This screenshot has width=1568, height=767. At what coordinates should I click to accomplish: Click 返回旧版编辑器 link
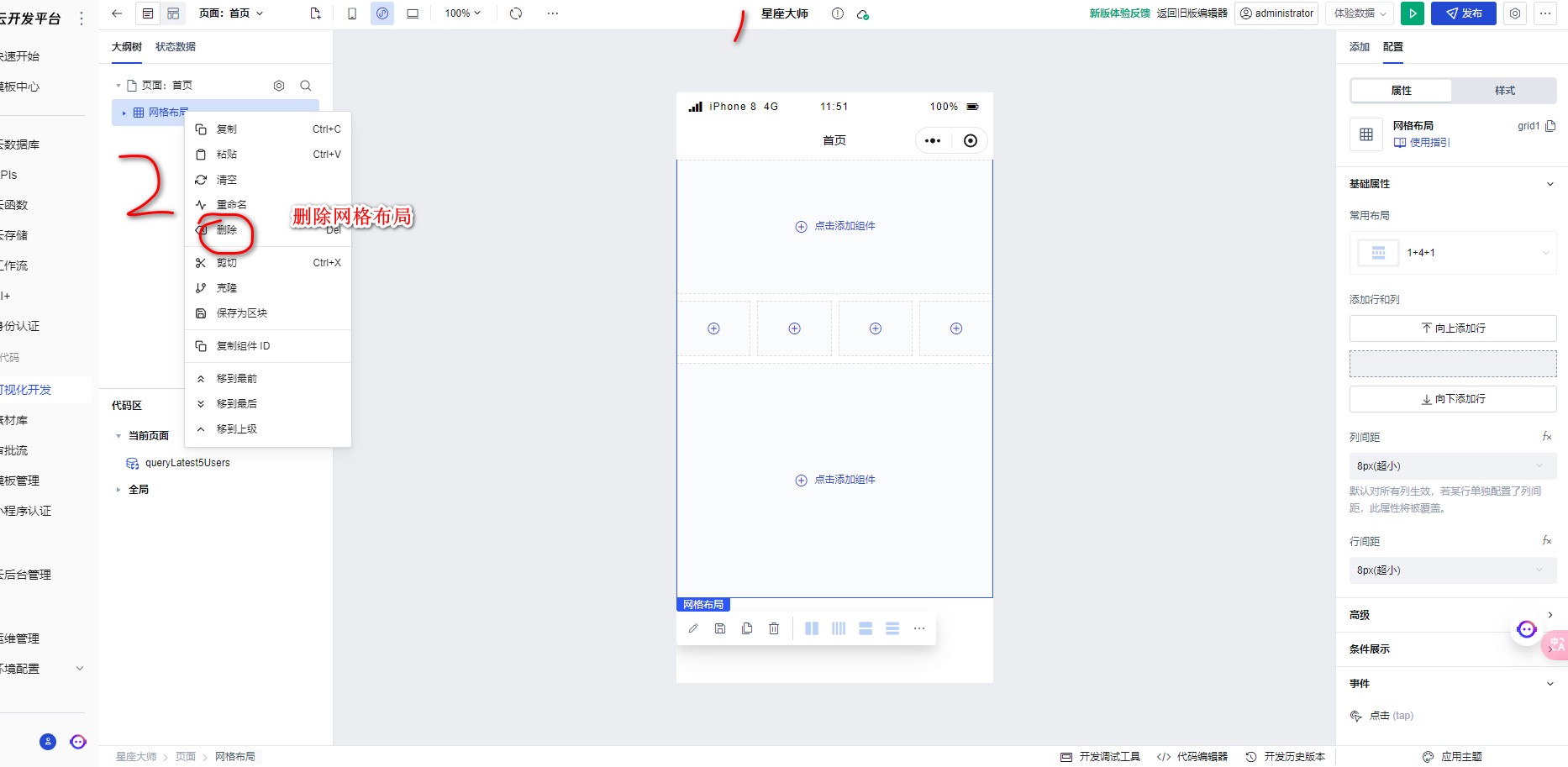coord(1192,13)
